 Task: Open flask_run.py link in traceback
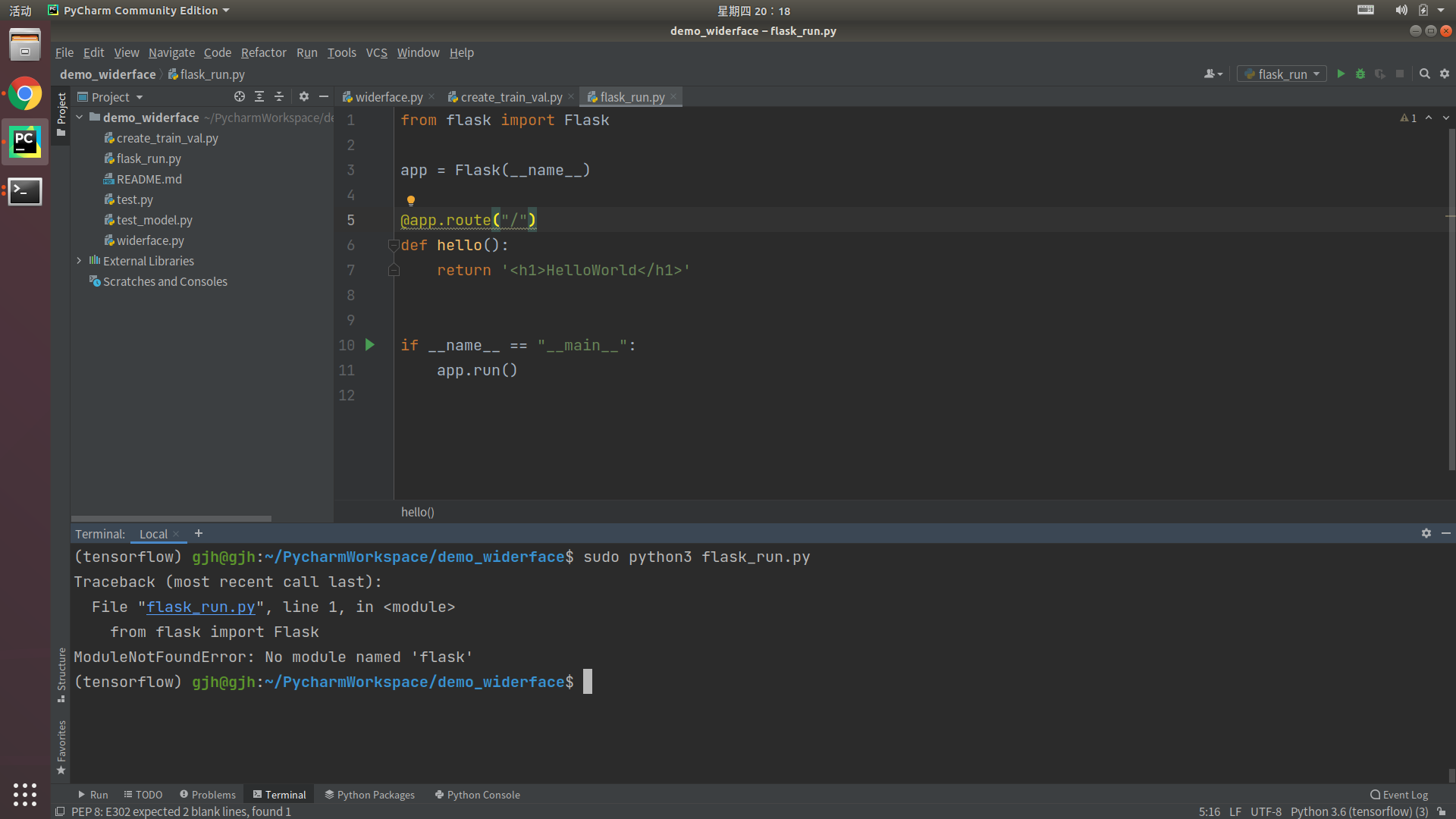(x=201, y=607)
